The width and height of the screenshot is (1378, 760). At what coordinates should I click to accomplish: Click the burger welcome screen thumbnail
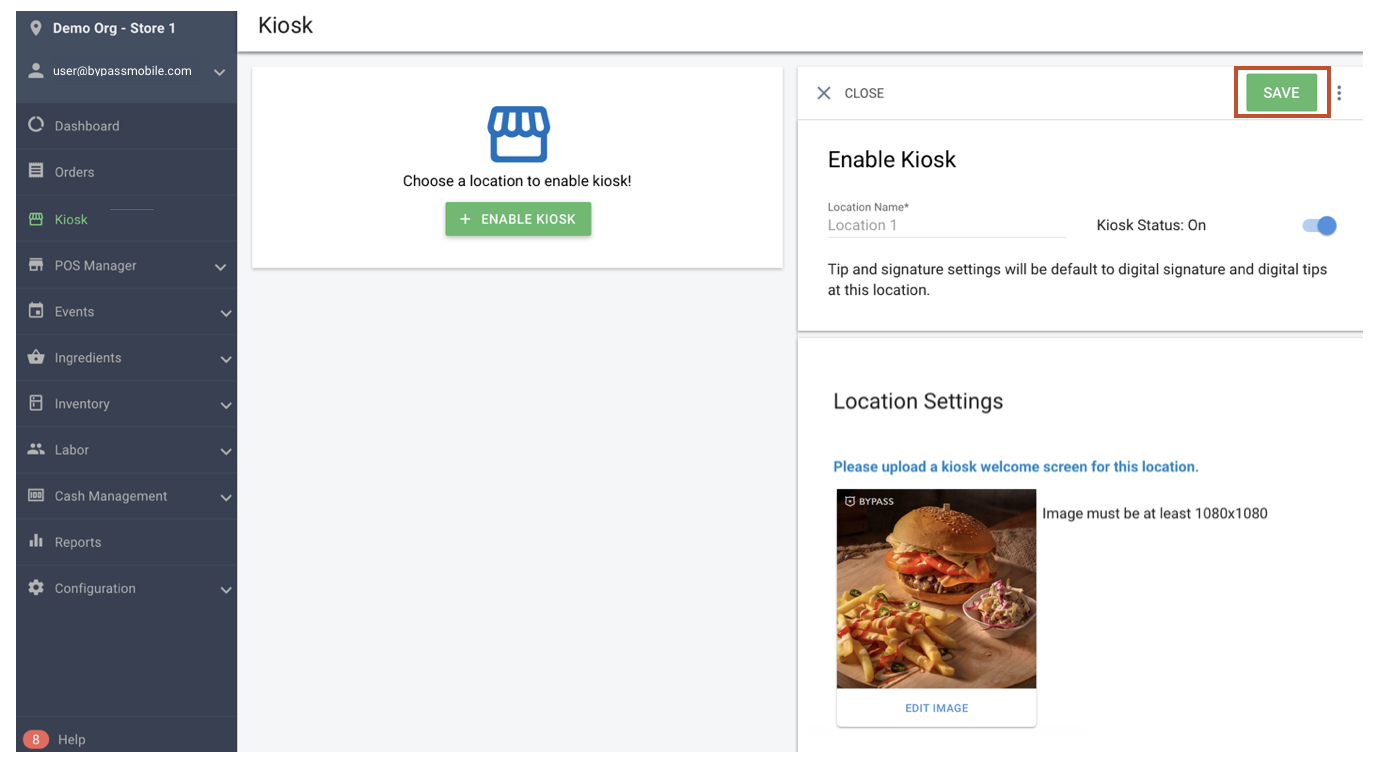[x=936, y=589]
